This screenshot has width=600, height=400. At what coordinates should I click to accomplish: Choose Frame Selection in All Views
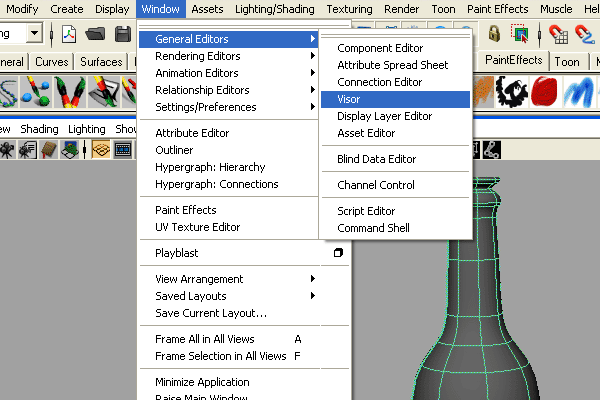coord(244,356)
